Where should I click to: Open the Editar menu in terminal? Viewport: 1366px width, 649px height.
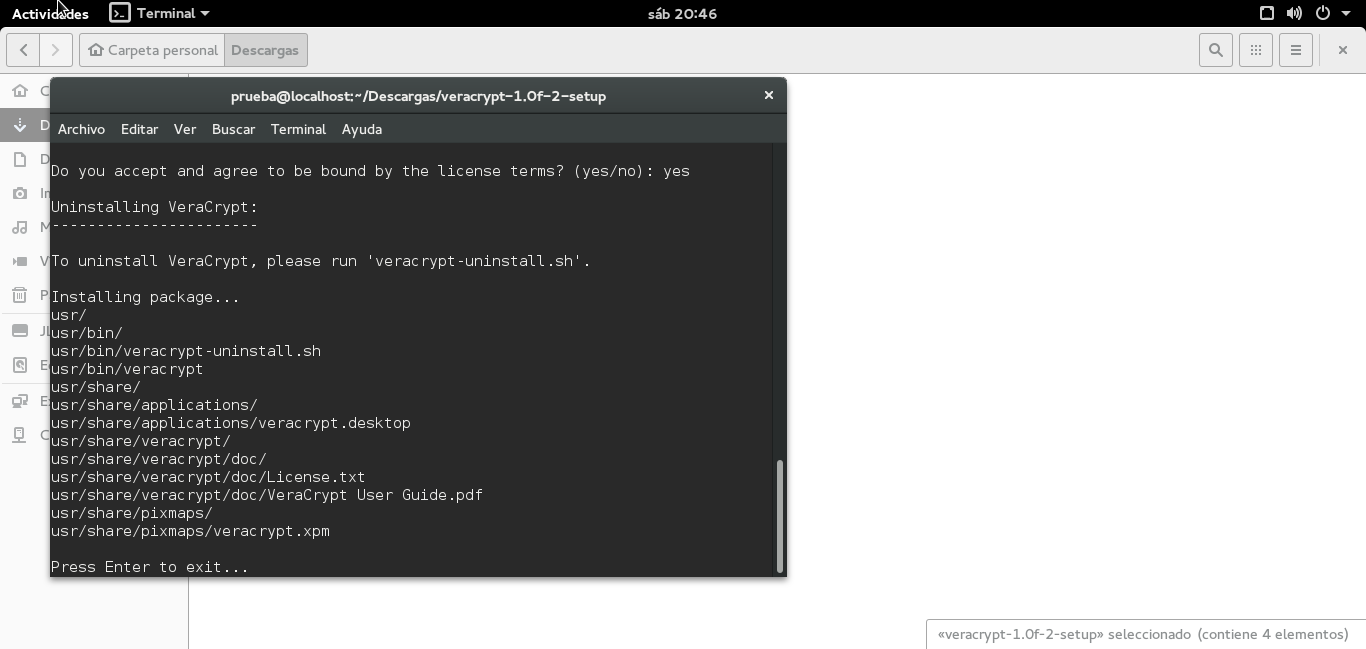[x=139, y=129]
